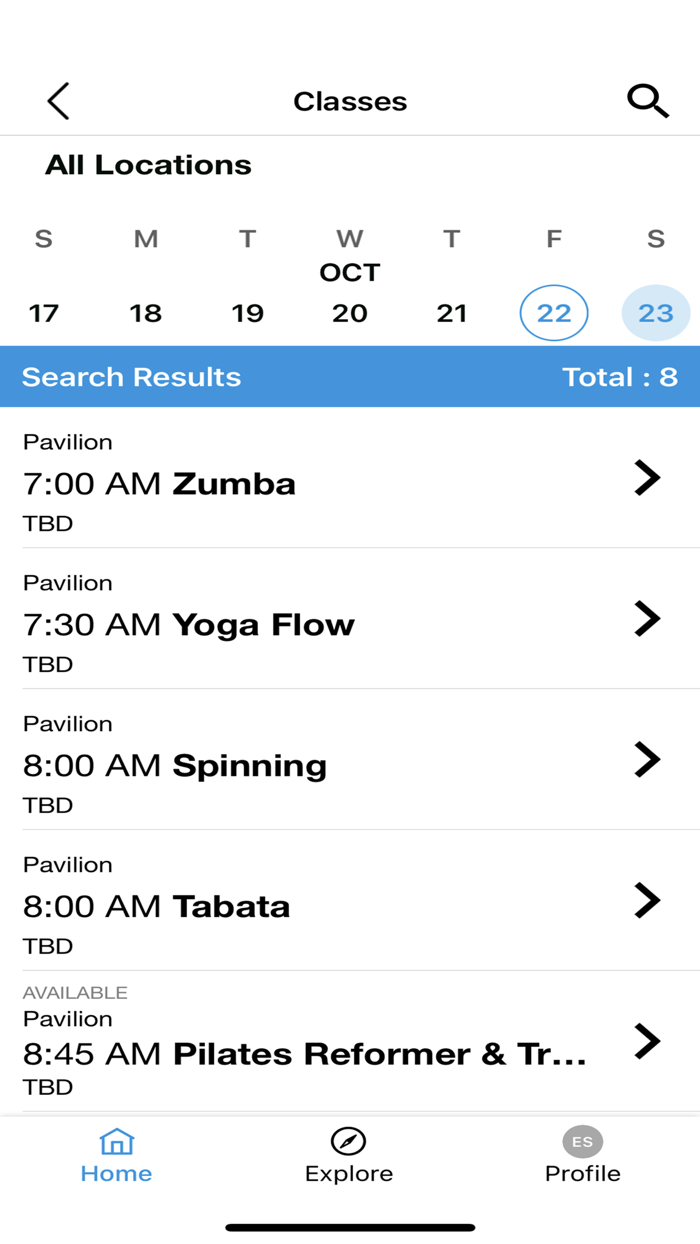Open Profile via the ES avatar icon
The image size is (700, 1244).
click(583, 1141)
